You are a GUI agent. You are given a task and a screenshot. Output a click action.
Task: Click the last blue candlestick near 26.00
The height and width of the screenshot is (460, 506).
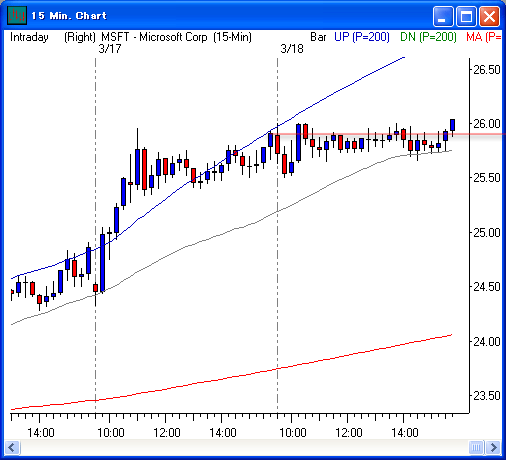[452, 125]
